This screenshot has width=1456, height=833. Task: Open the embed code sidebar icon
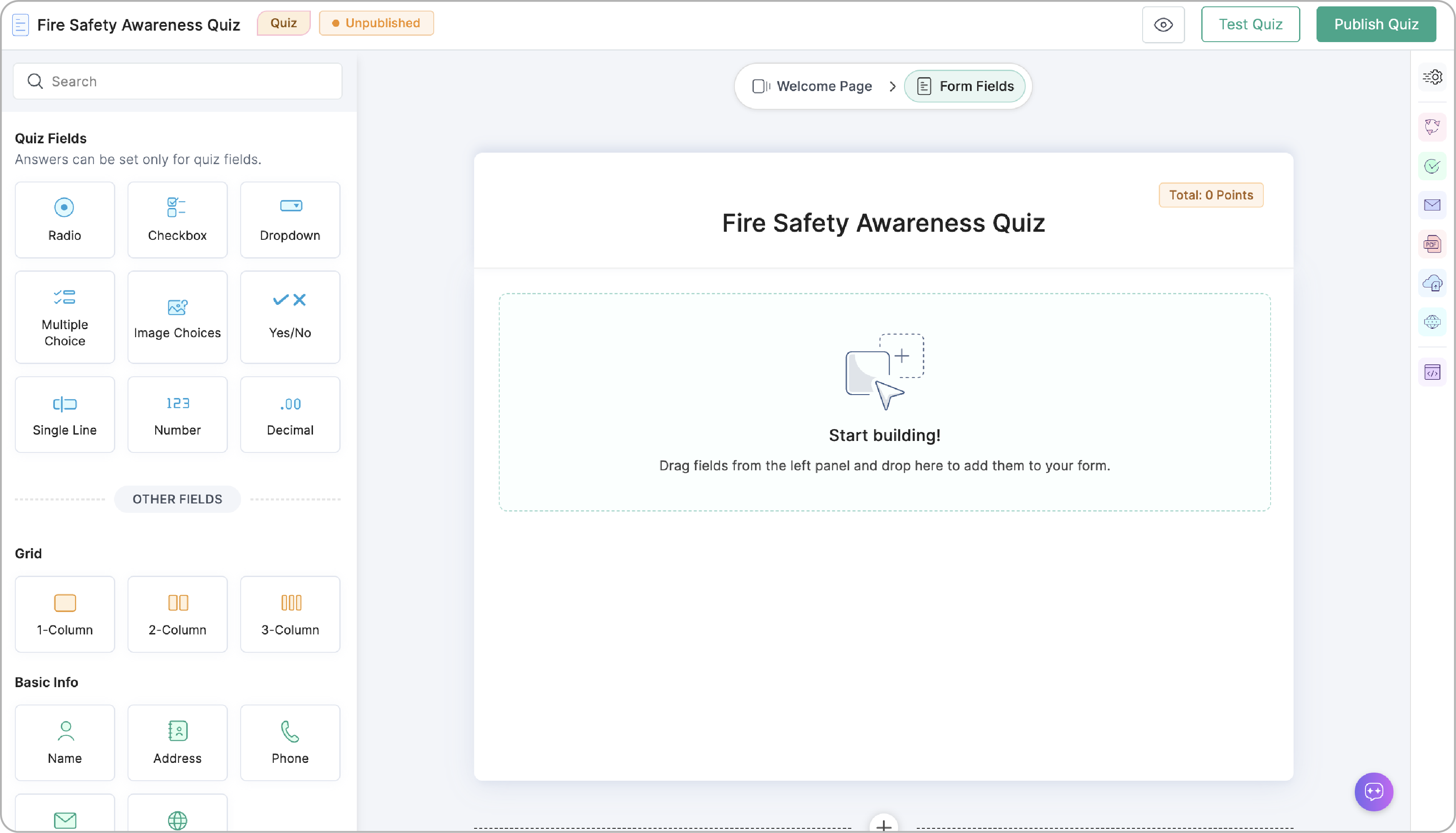(x=1433, y=372)
